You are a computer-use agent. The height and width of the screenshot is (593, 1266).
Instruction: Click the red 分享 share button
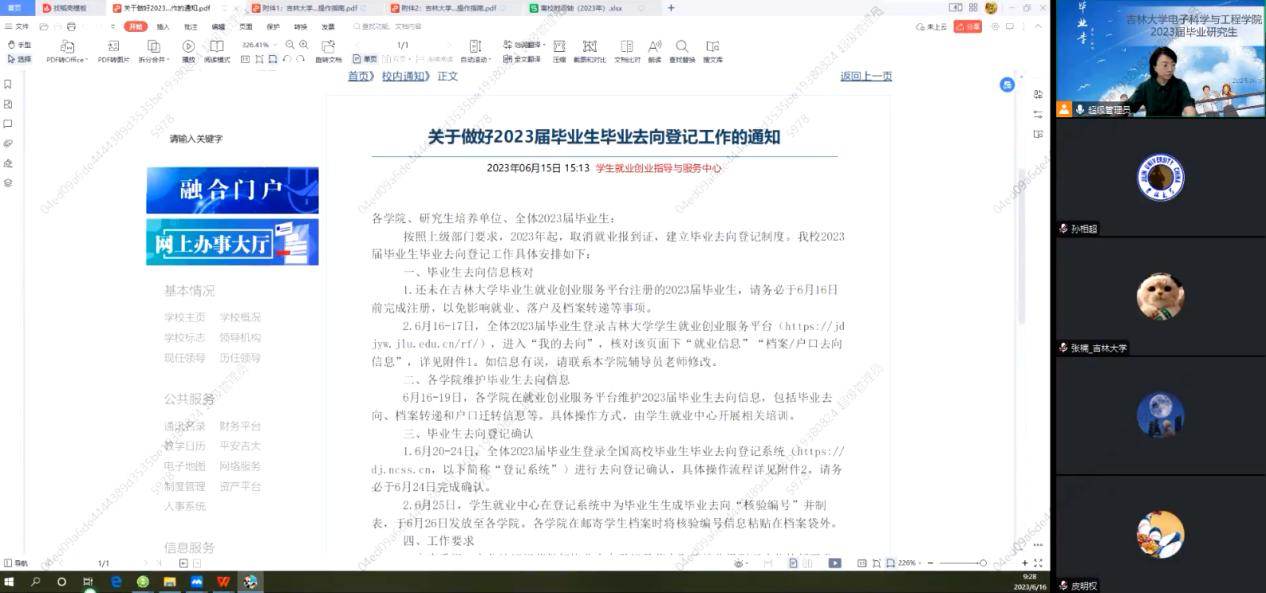click(967, 27)
